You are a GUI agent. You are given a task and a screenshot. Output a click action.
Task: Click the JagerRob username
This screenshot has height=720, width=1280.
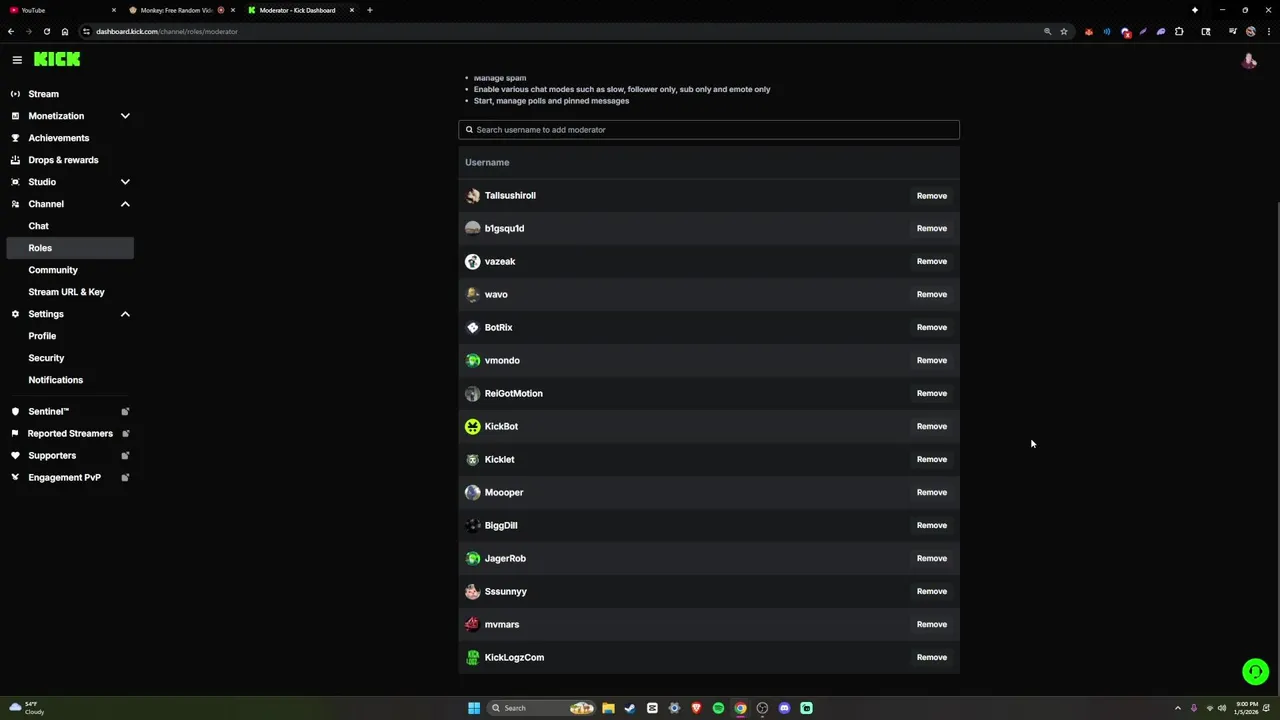(505, 559)
